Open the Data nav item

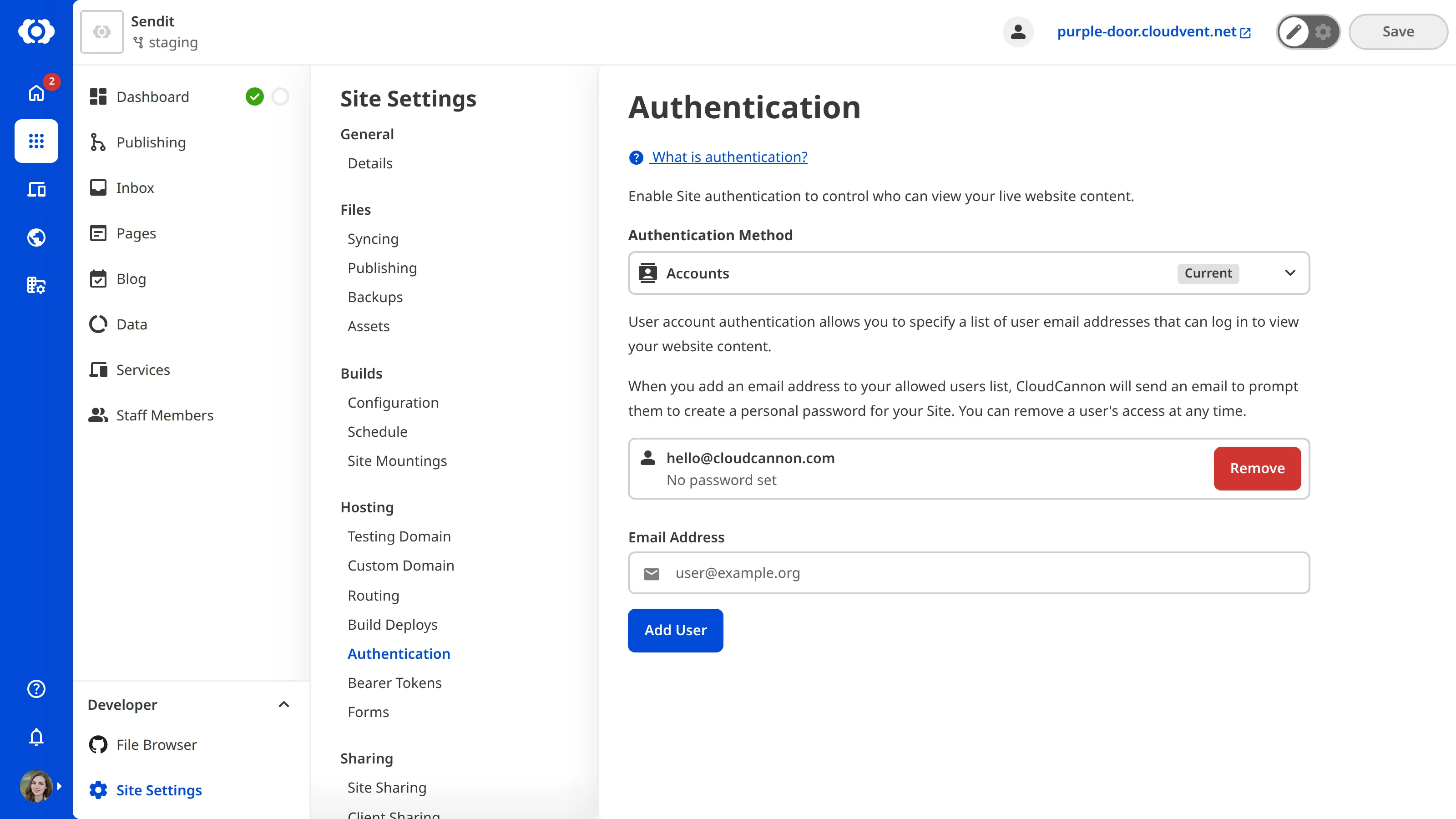pyautogui.click(x=131, y=324)
